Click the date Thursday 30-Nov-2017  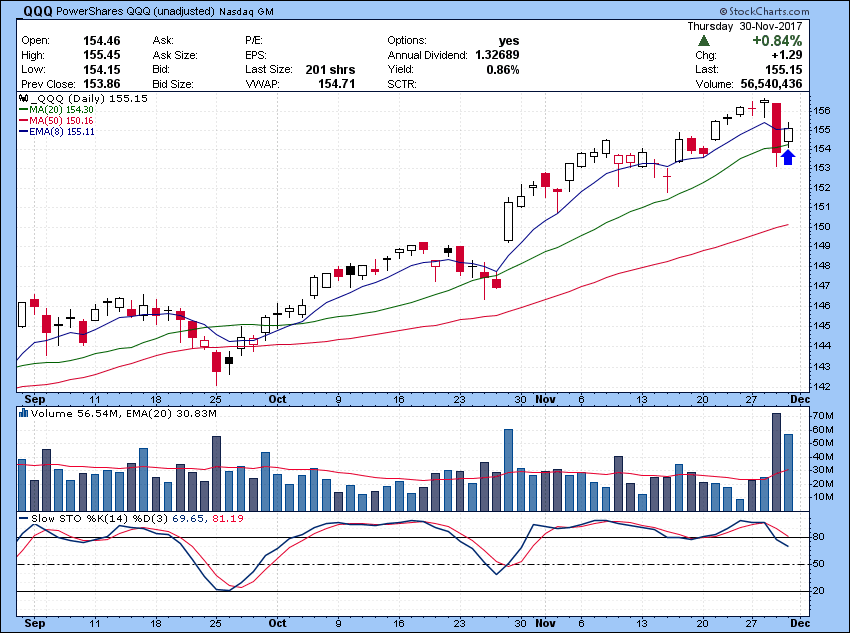coord(745,26)
